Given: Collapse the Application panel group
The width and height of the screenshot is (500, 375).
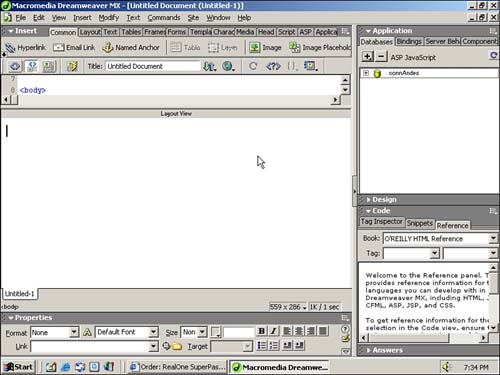Looking at the screenshot, I should (x=368, y=31).
